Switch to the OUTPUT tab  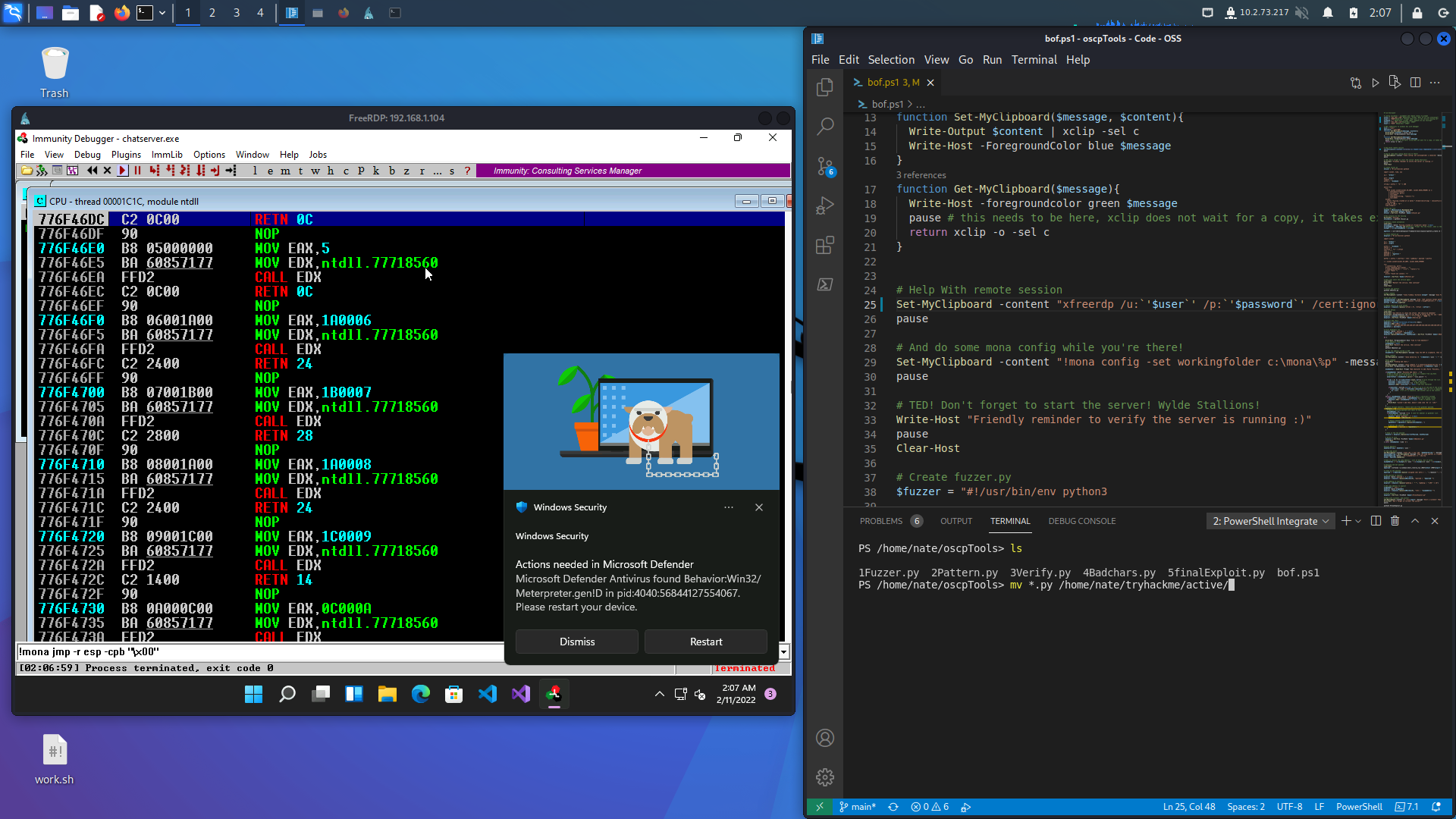(956, 521)
